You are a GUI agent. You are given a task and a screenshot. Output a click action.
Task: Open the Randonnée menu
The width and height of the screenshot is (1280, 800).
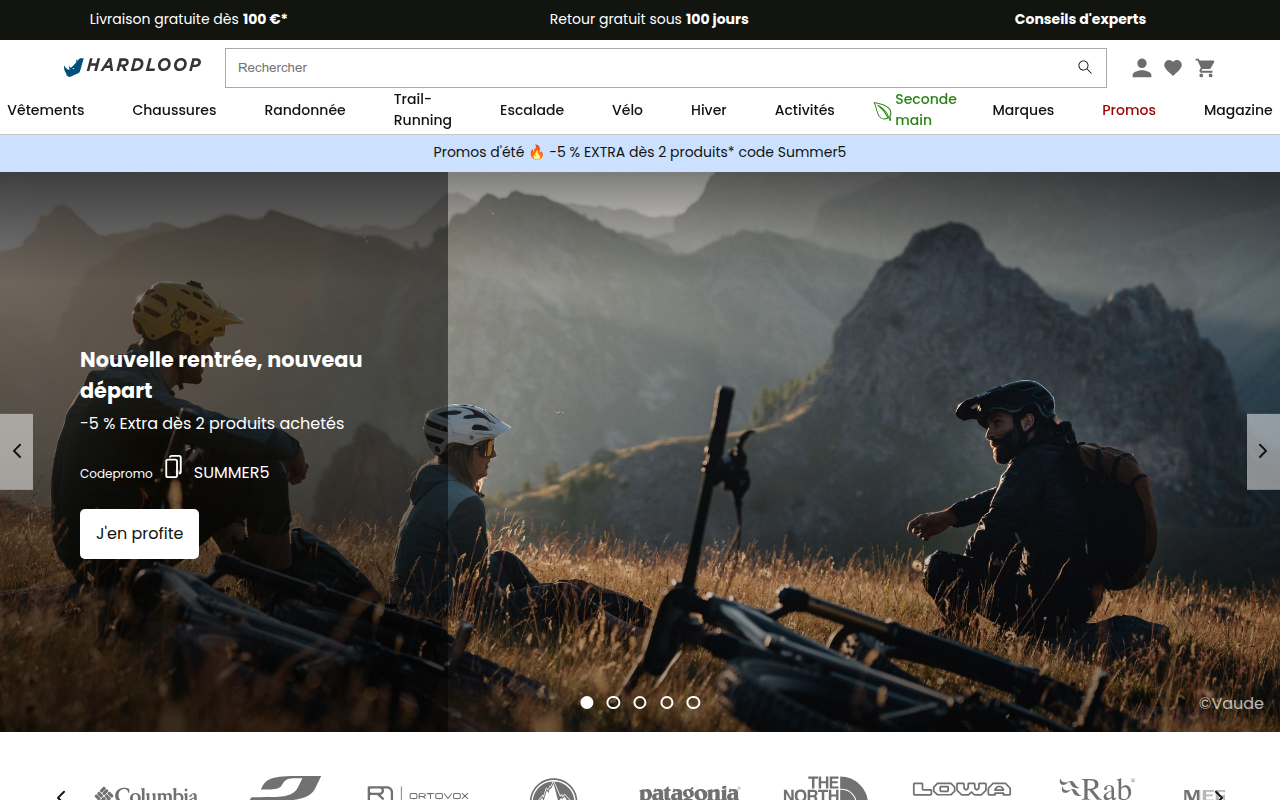tap(305, 110)
